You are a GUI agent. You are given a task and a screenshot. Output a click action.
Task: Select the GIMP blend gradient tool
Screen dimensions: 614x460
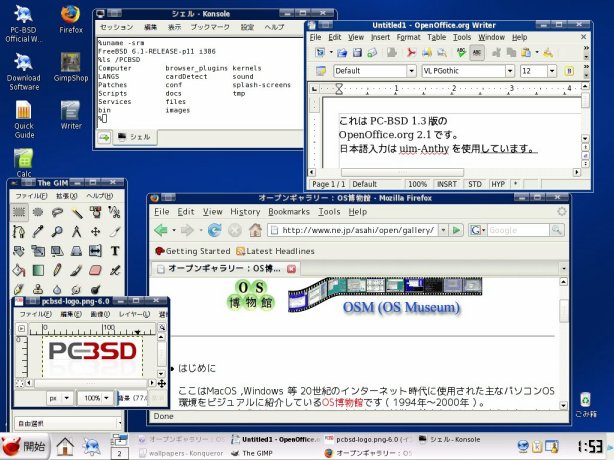tap(38, 270)
